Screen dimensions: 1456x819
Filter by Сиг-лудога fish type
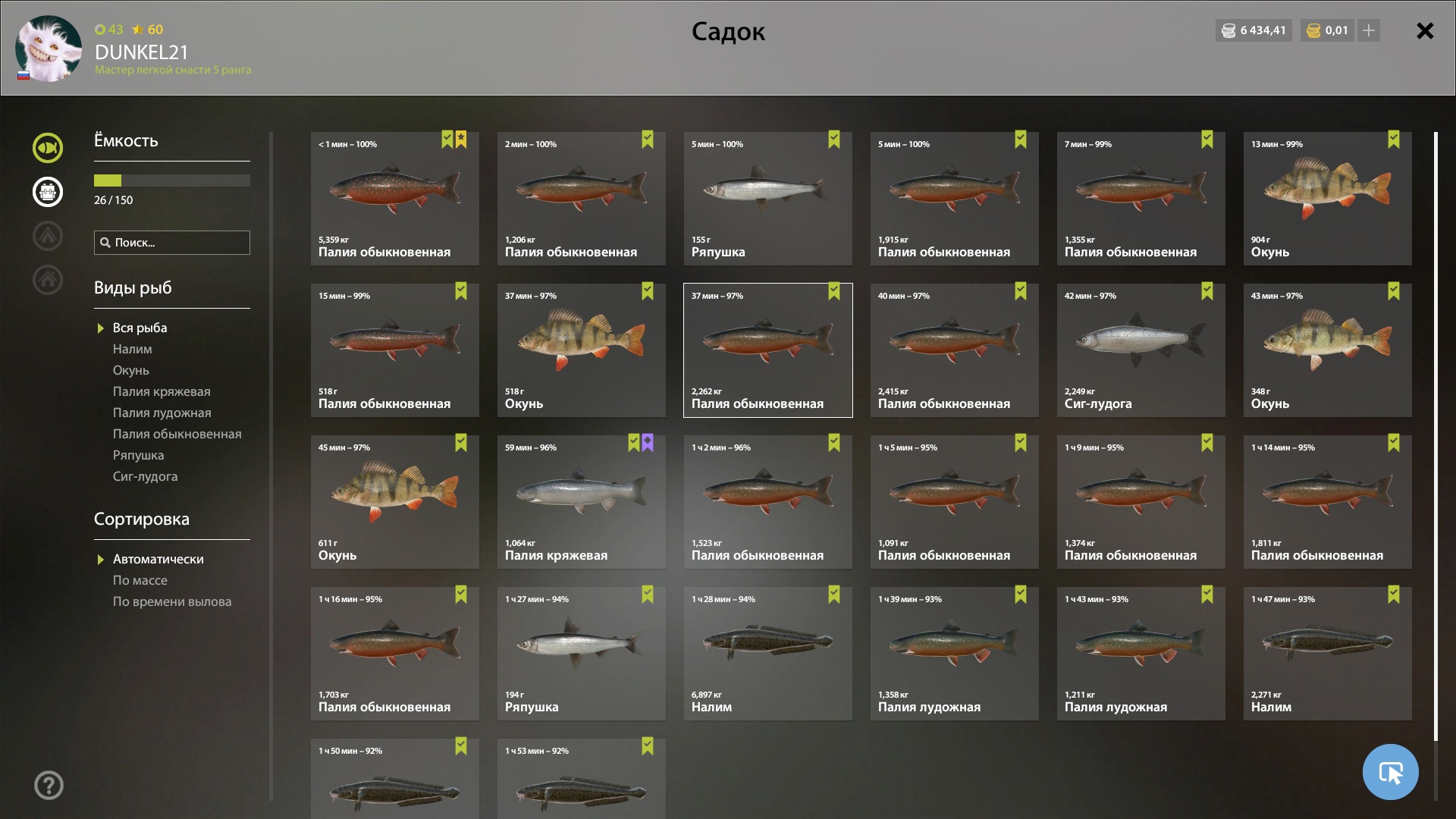146,476
